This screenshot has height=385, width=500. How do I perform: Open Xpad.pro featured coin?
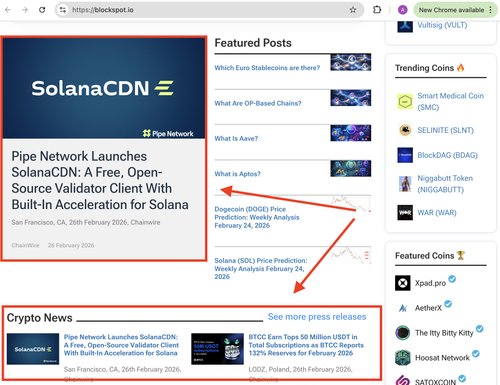click(x=430, y=283)
